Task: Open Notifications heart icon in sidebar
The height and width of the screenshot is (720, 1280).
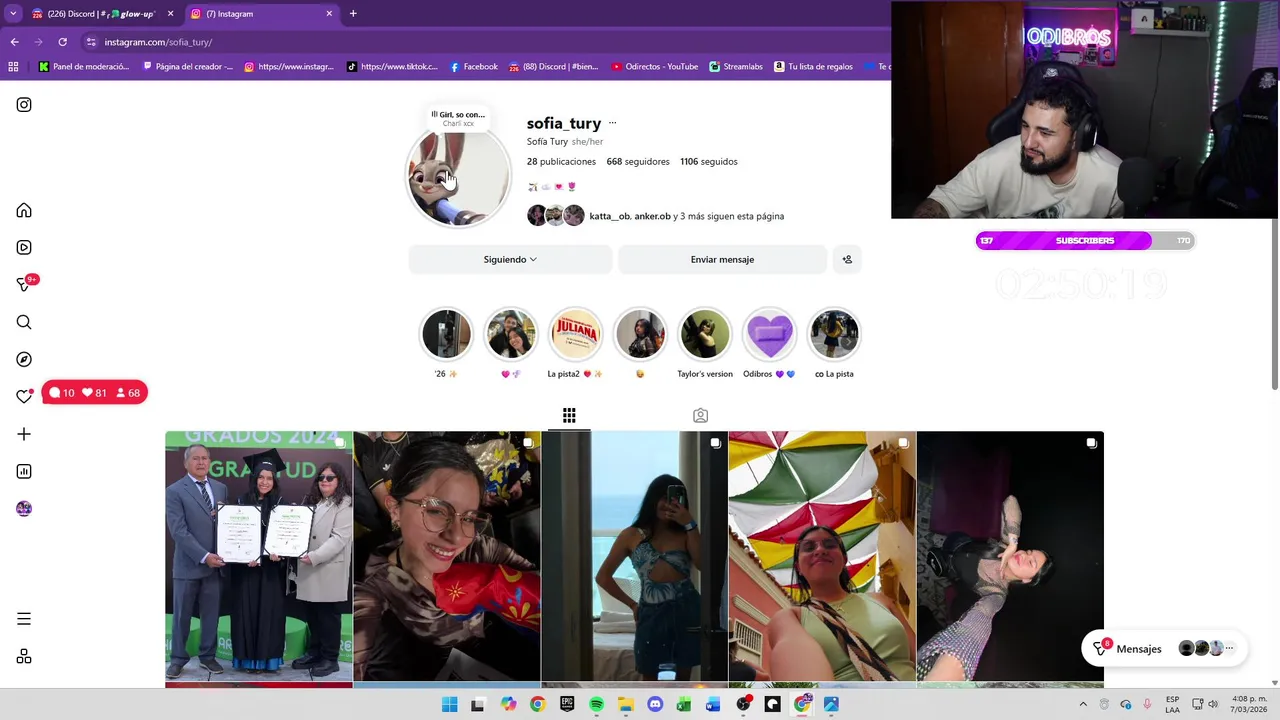Action: (24, 397)
